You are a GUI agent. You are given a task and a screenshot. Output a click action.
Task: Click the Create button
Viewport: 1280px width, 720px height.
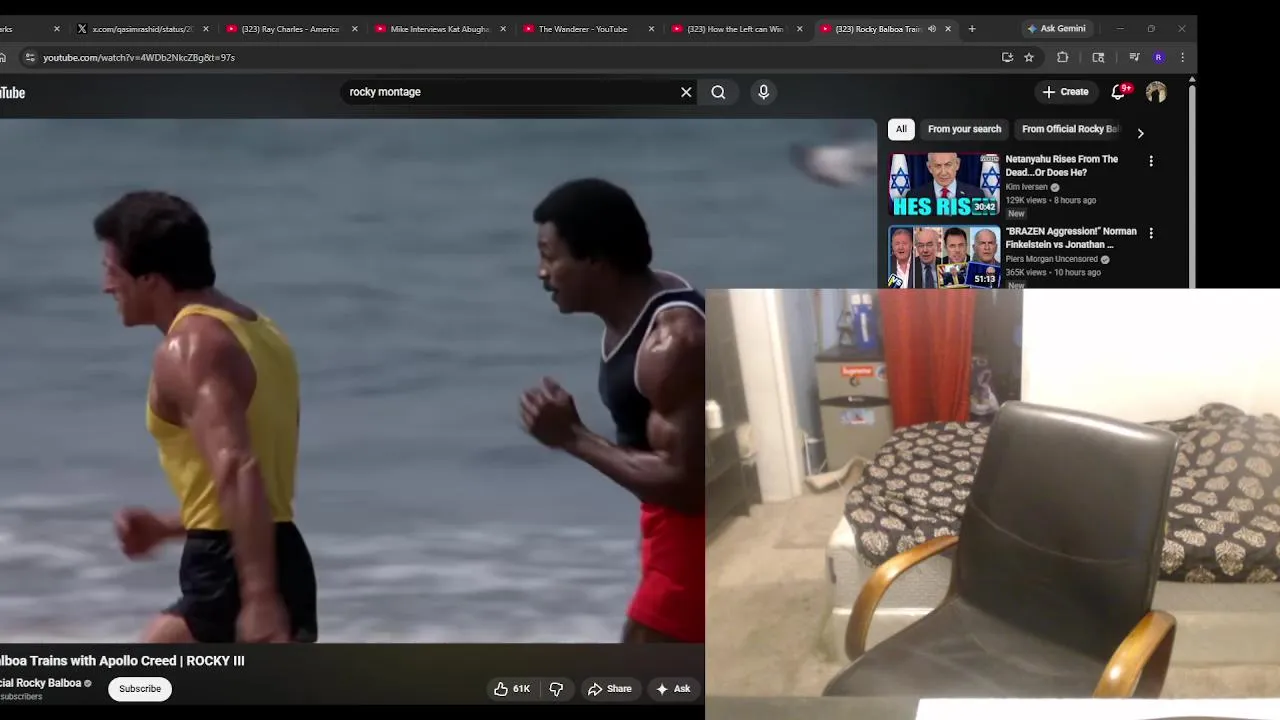pos(1065,92)
